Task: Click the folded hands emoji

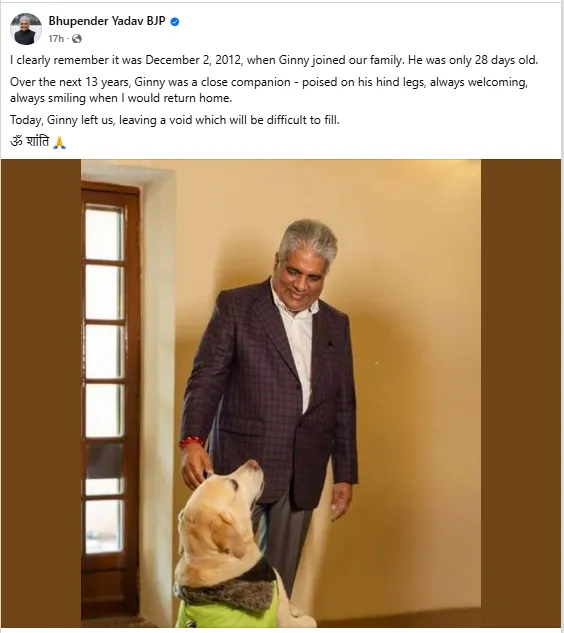Action: click(x=60, y=143)
